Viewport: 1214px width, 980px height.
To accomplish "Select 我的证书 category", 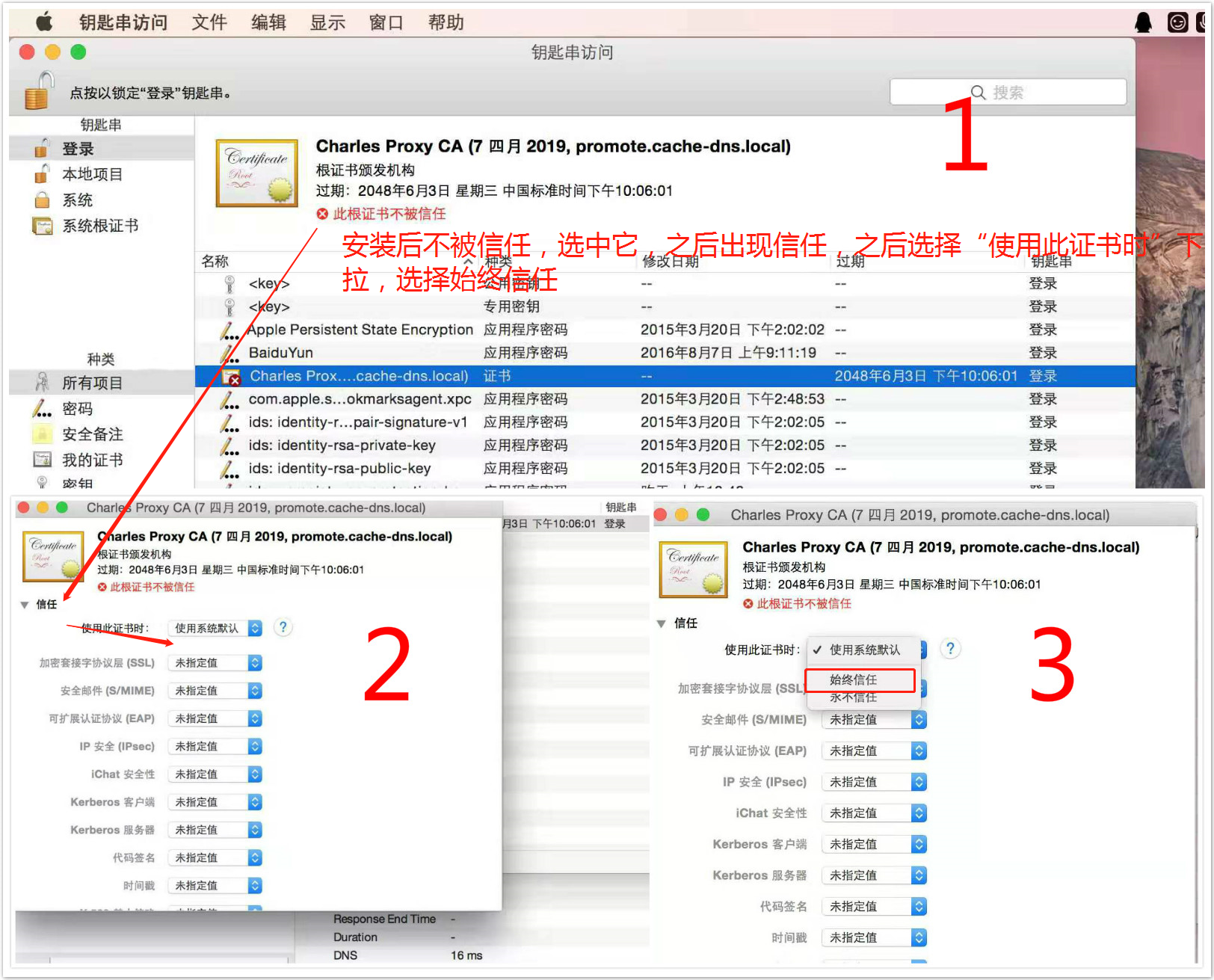I will (x=102, y=460).
